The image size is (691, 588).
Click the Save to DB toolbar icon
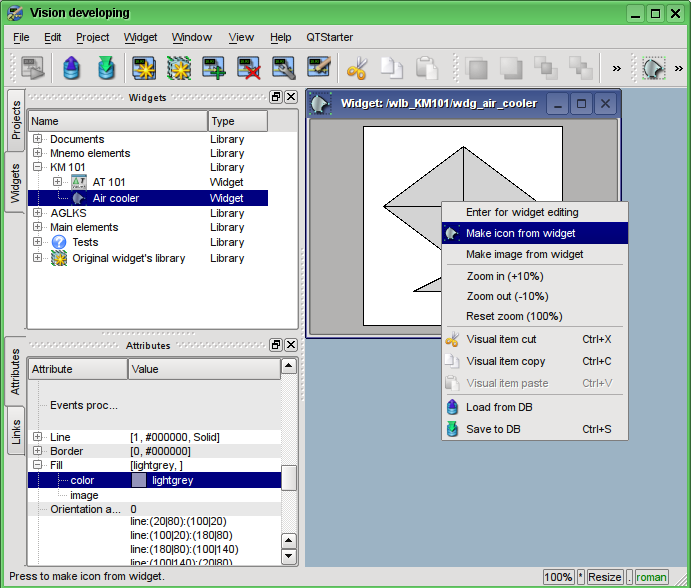[x=106, y=68]
